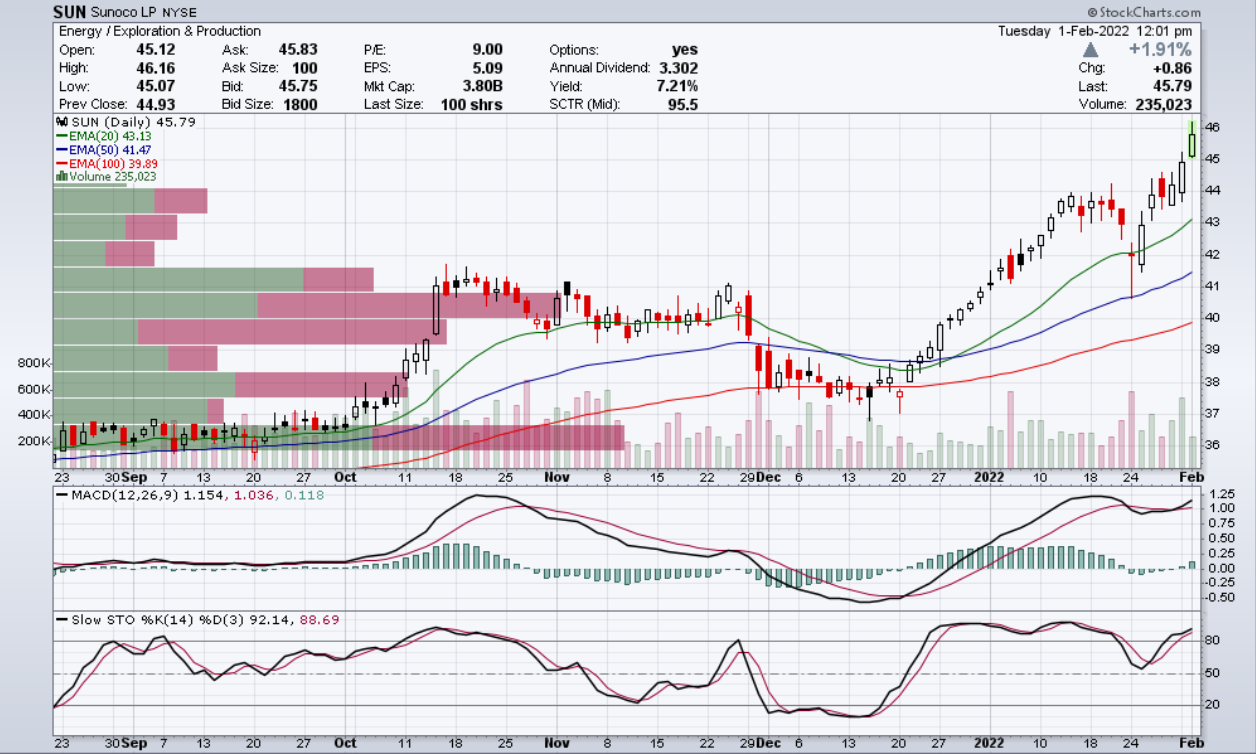Click the Feb label on the bottom date axis
The image size is (1256, 754).
point(1192,744)
